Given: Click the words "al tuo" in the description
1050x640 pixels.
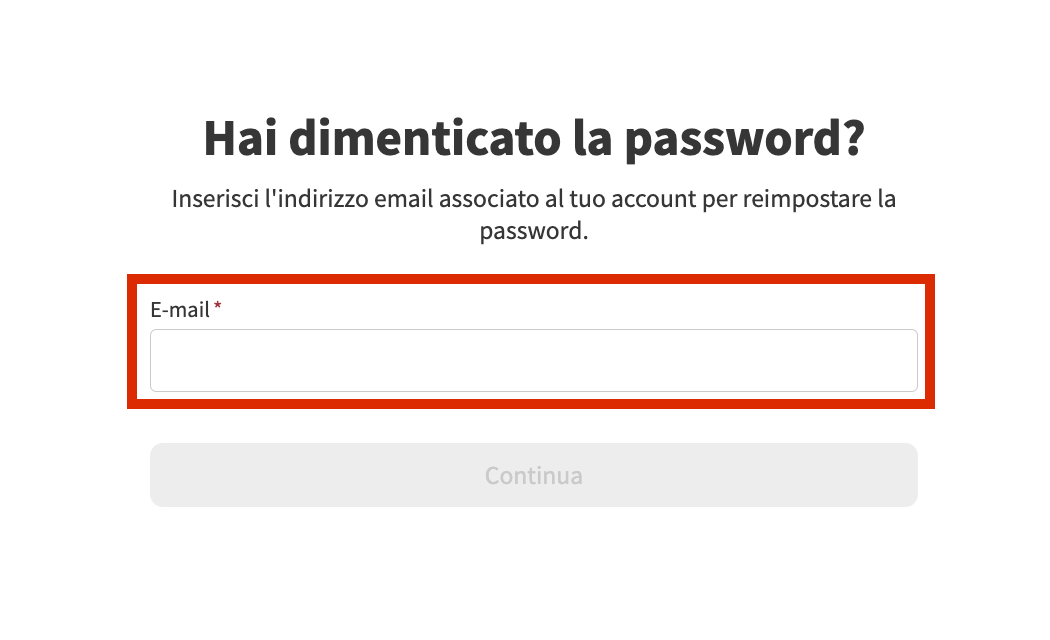Looking at the screenshot, I should pos(574,199).
